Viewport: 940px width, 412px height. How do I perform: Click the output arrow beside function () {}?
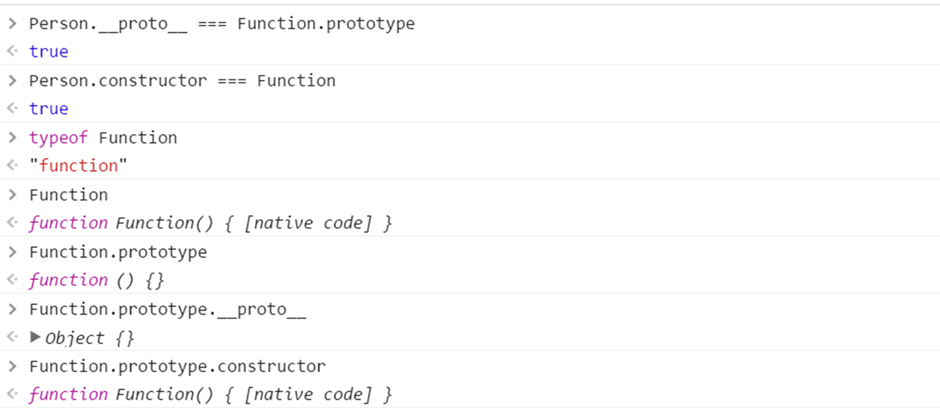click(x=12, y=280)
